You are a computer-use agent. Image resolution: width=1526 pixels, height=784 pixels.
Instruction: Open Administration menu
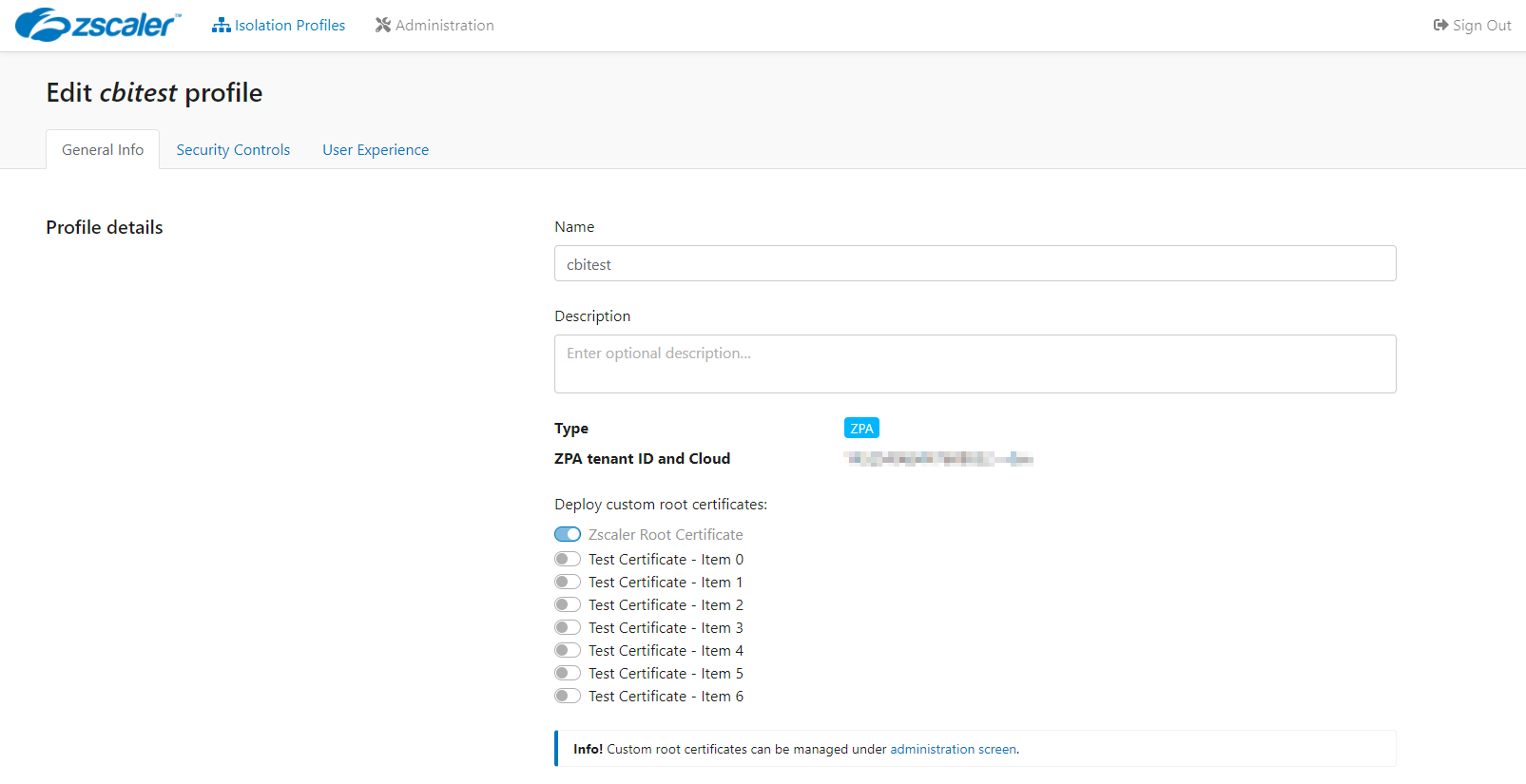coord(435,26)
